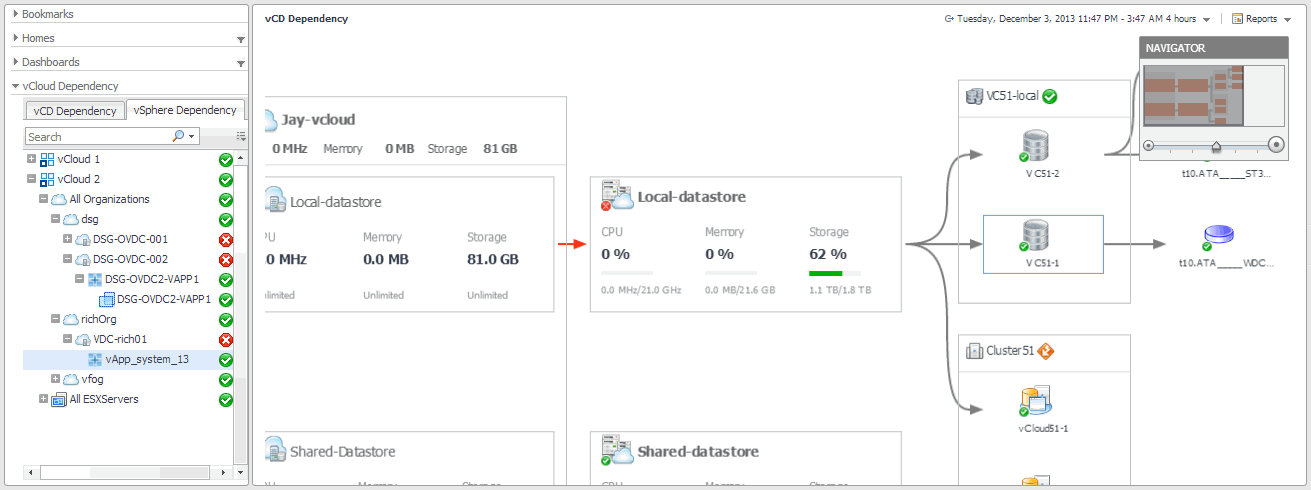Select the vSphere Dependency tab

click(x=185, y=110)
